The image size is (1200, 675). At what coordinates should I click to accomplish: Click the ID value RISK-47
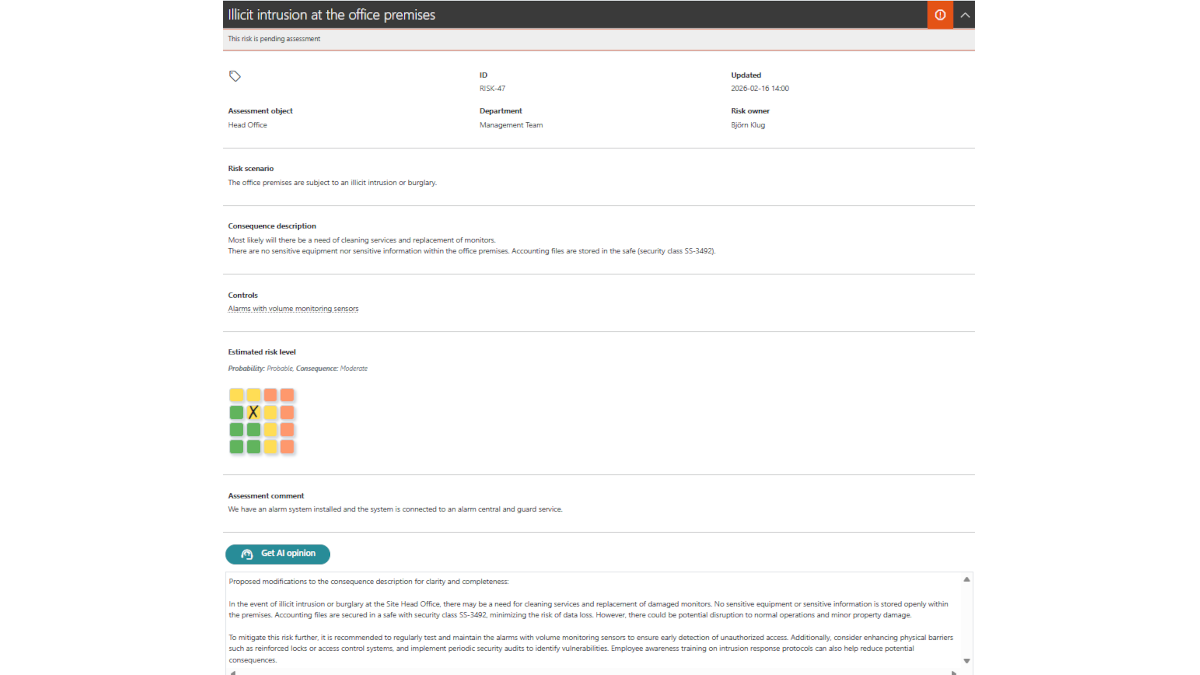pyautogui.click(x=492, y=88)
